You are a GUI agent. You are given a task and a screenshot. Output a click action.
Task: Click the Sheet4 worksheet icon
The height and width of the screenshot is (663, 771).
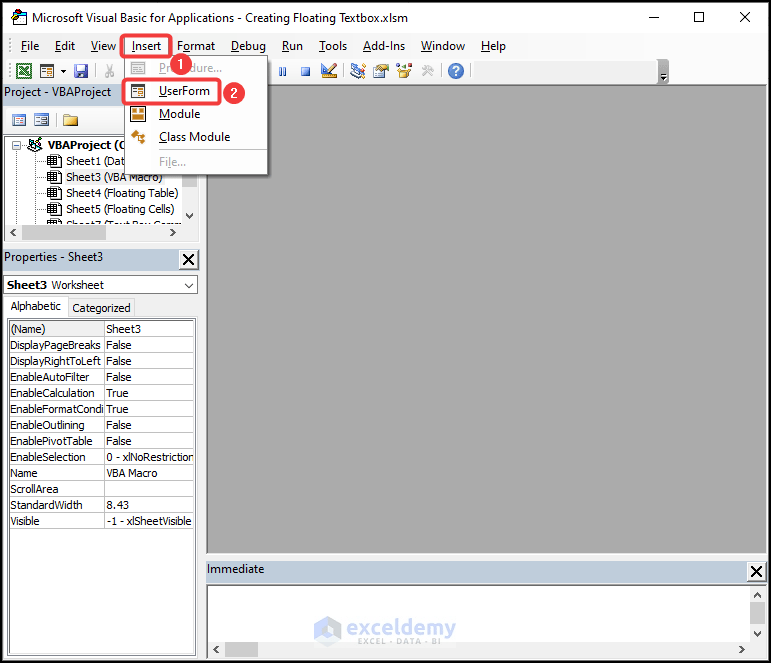coord(54,193)
